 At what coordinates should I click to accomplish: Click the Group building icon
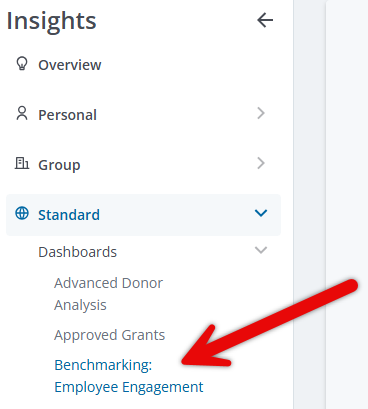pos(22,163)
